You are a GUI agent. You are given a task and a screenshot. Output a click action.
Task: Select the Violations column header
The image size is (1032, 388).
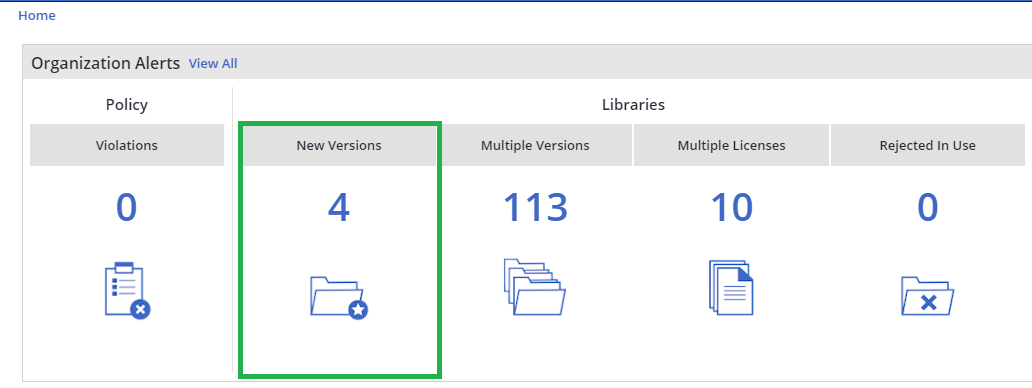(127, 145)
